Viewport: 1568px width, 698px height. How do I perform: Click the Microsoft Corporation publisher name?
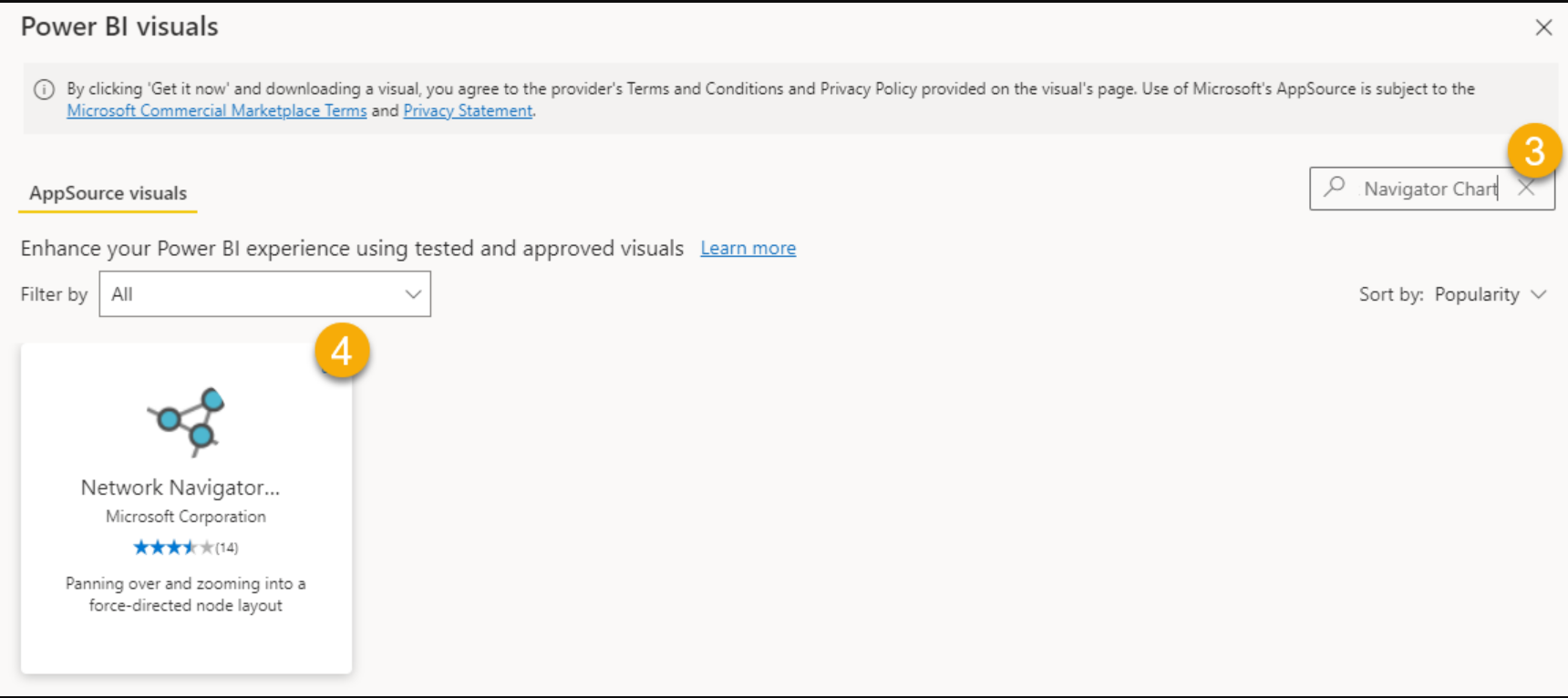click(186, 517)
